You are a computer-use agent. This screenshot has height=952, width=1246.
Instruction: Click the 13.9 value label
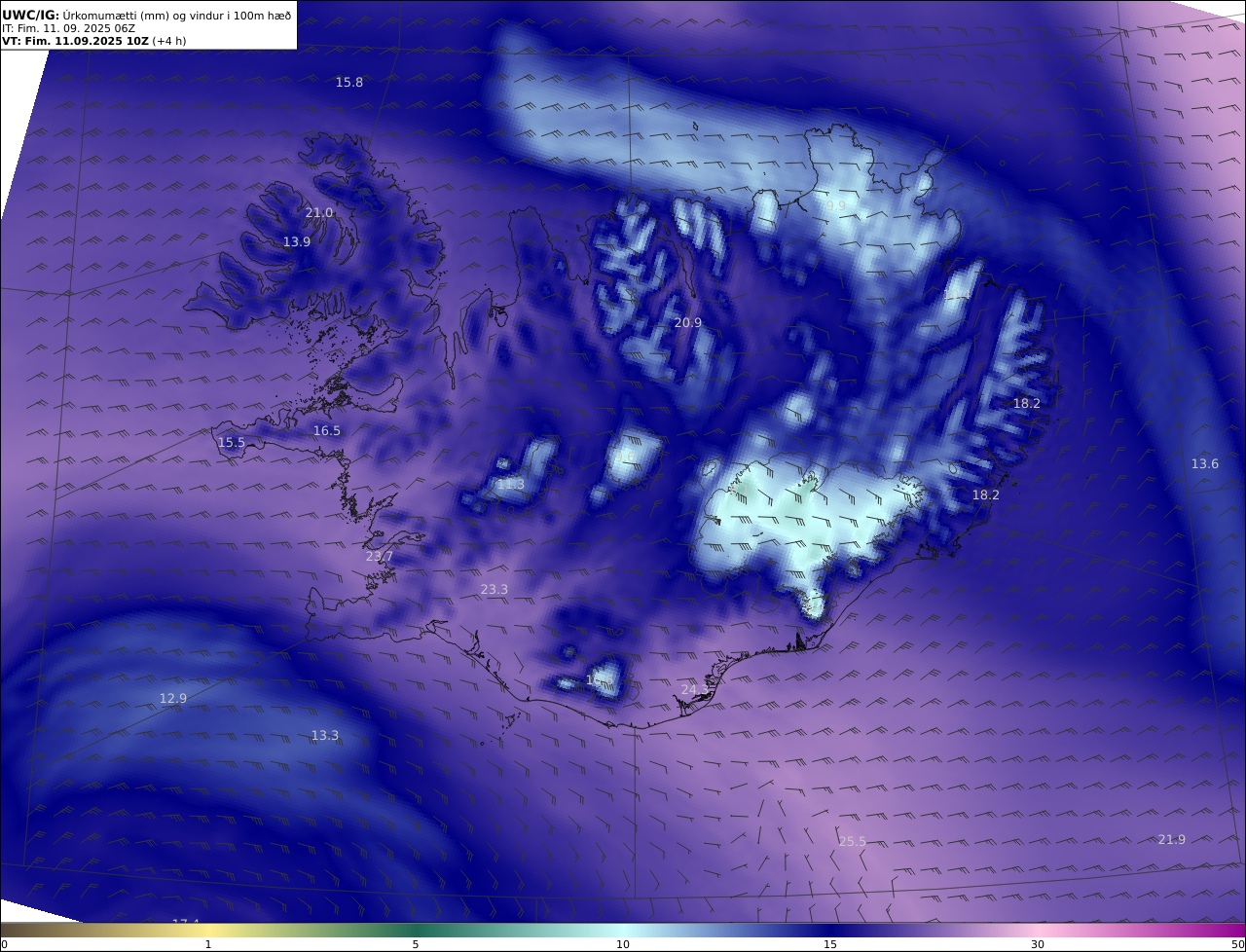[297, 242]
